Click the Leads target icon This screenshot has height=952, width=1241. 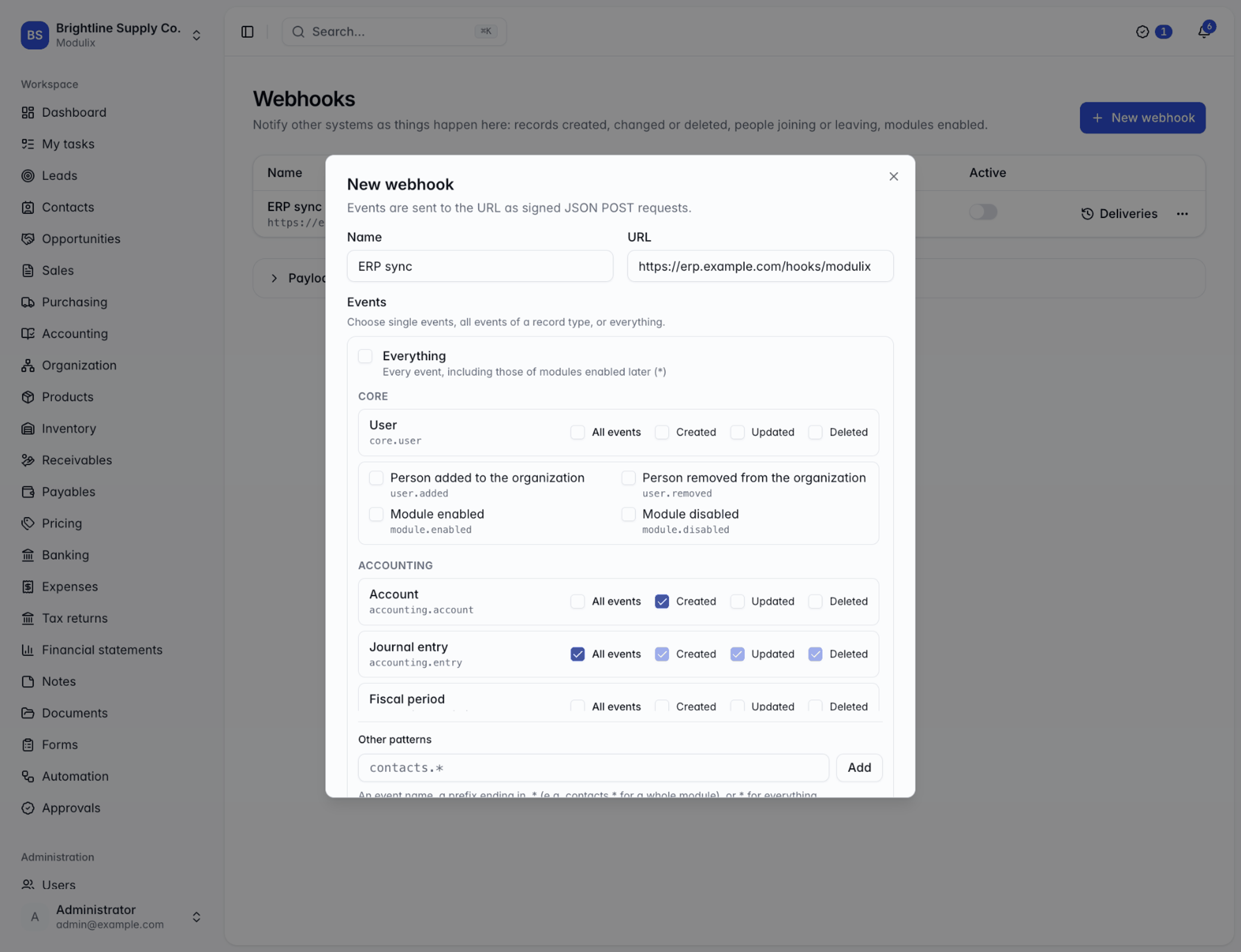(x=28, y=176)
